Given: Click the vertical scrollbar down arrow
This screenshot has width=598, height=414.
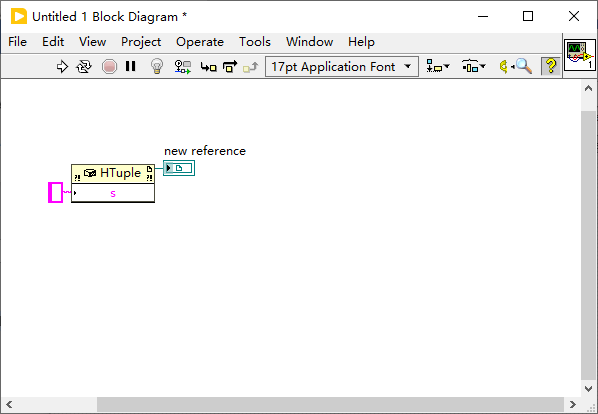Looking at the screenshot, I should point(588,388).
